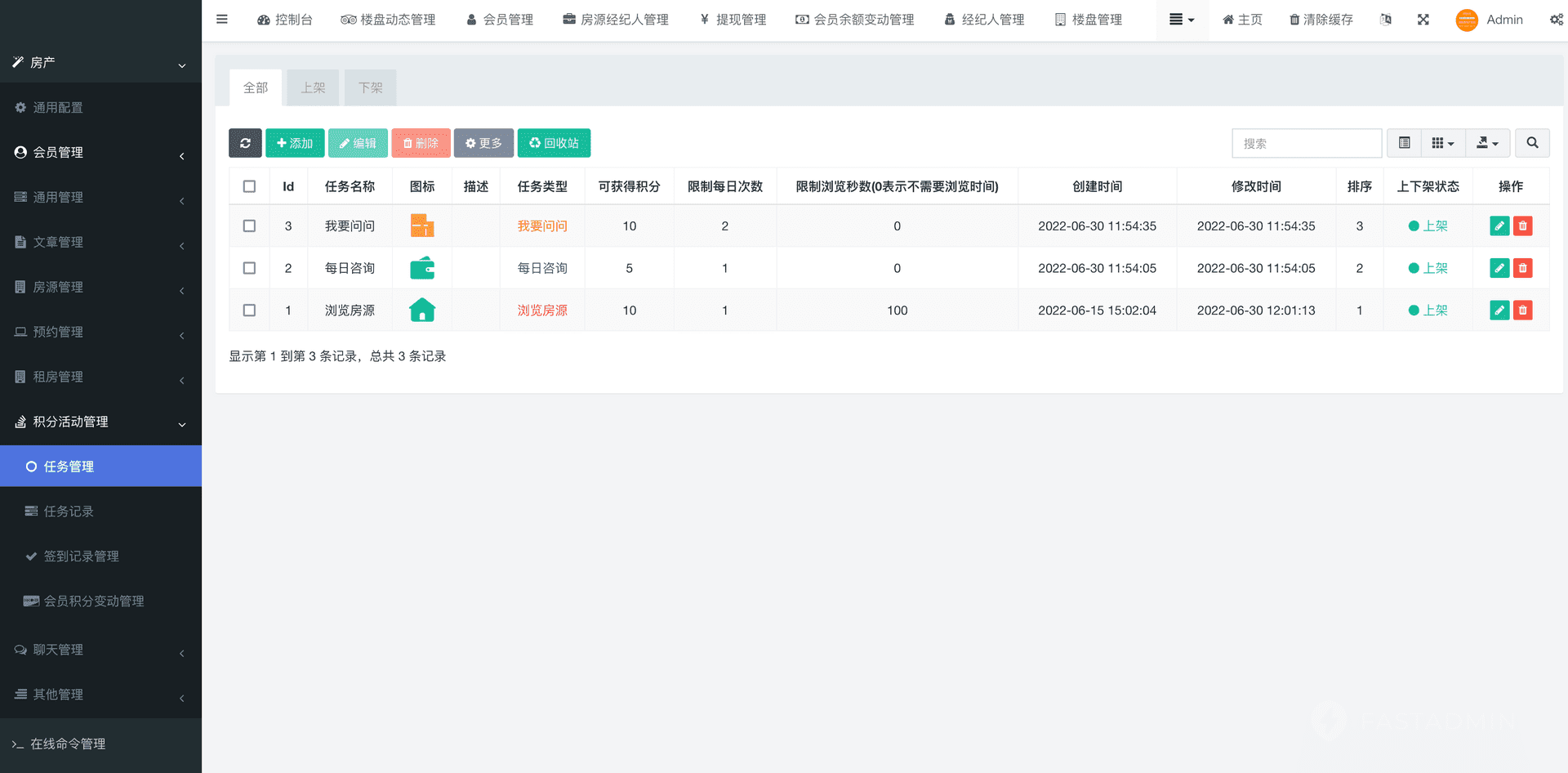Screen dimensions: 1568x773
Task: Click the settings gears icon at top right
Action: [x=1556, y=20]
